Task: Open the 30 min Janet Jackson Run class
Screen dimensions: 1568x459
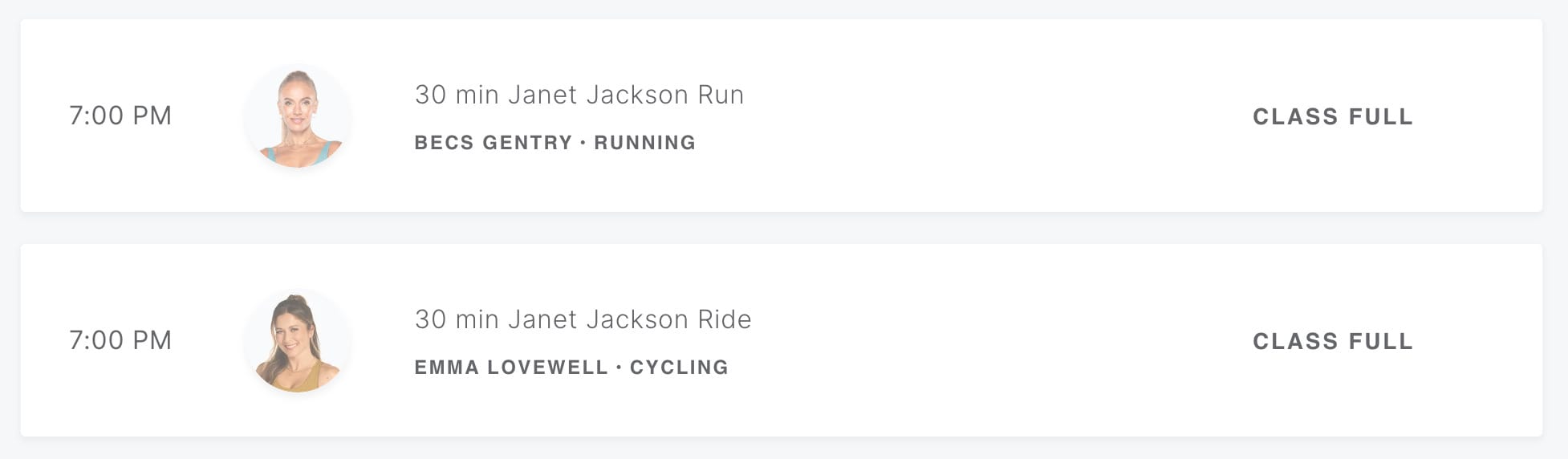Action: 579,95
